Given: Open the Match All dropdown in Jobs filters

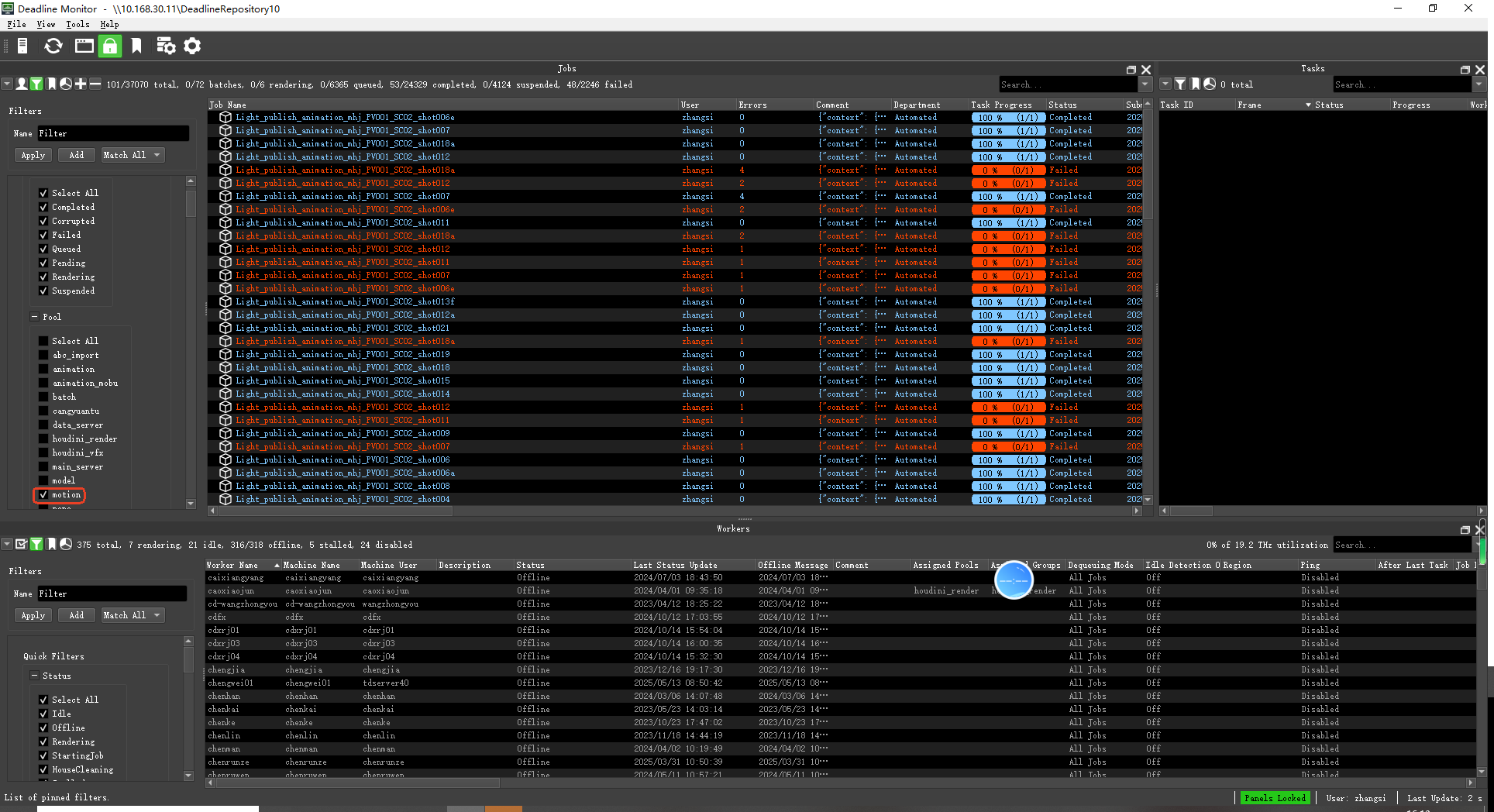Looking at the screenshot, I should (133, 155).
